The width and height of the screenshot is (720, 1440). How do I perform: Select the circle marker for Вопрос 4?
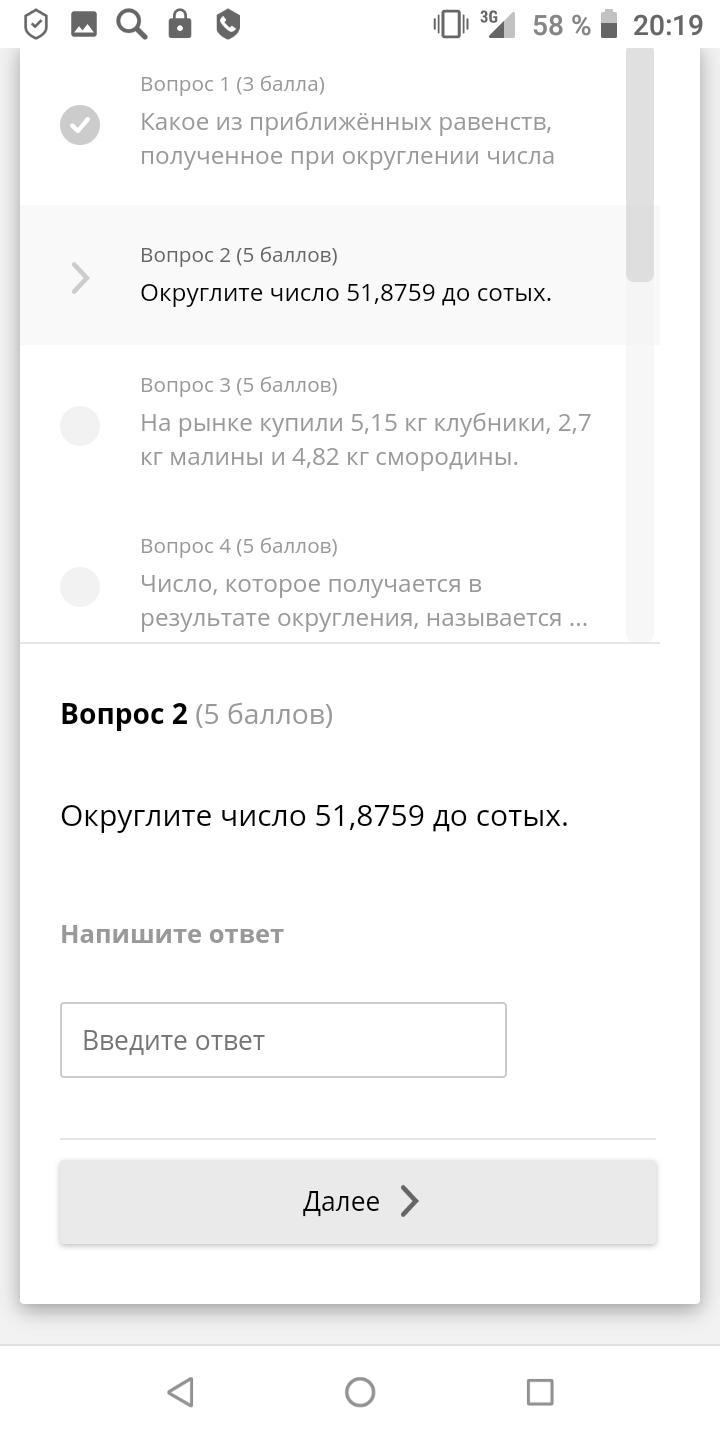pos(80,587)
